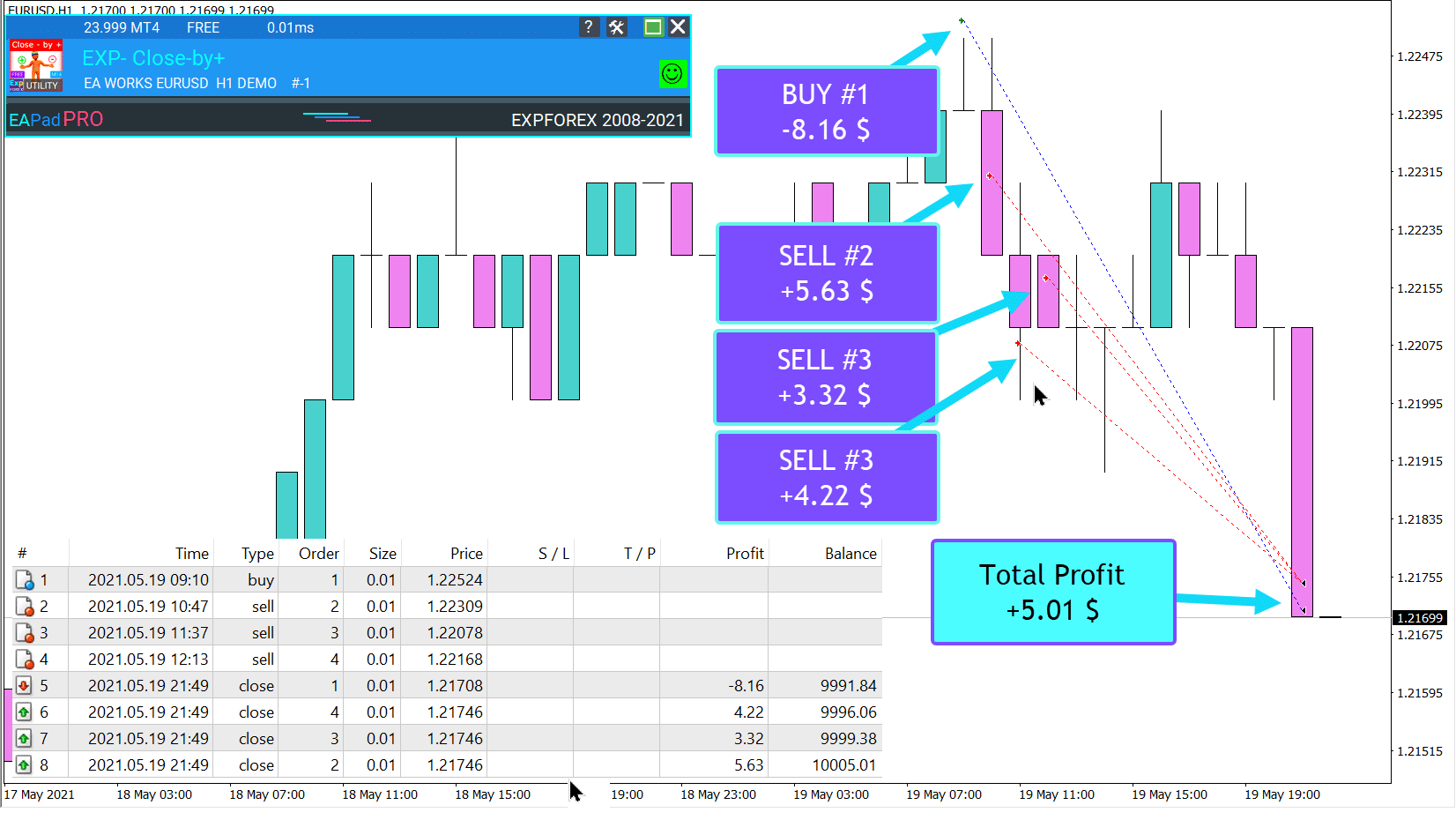Click the 1.21699 current price marker on axis

[1420, 618]
